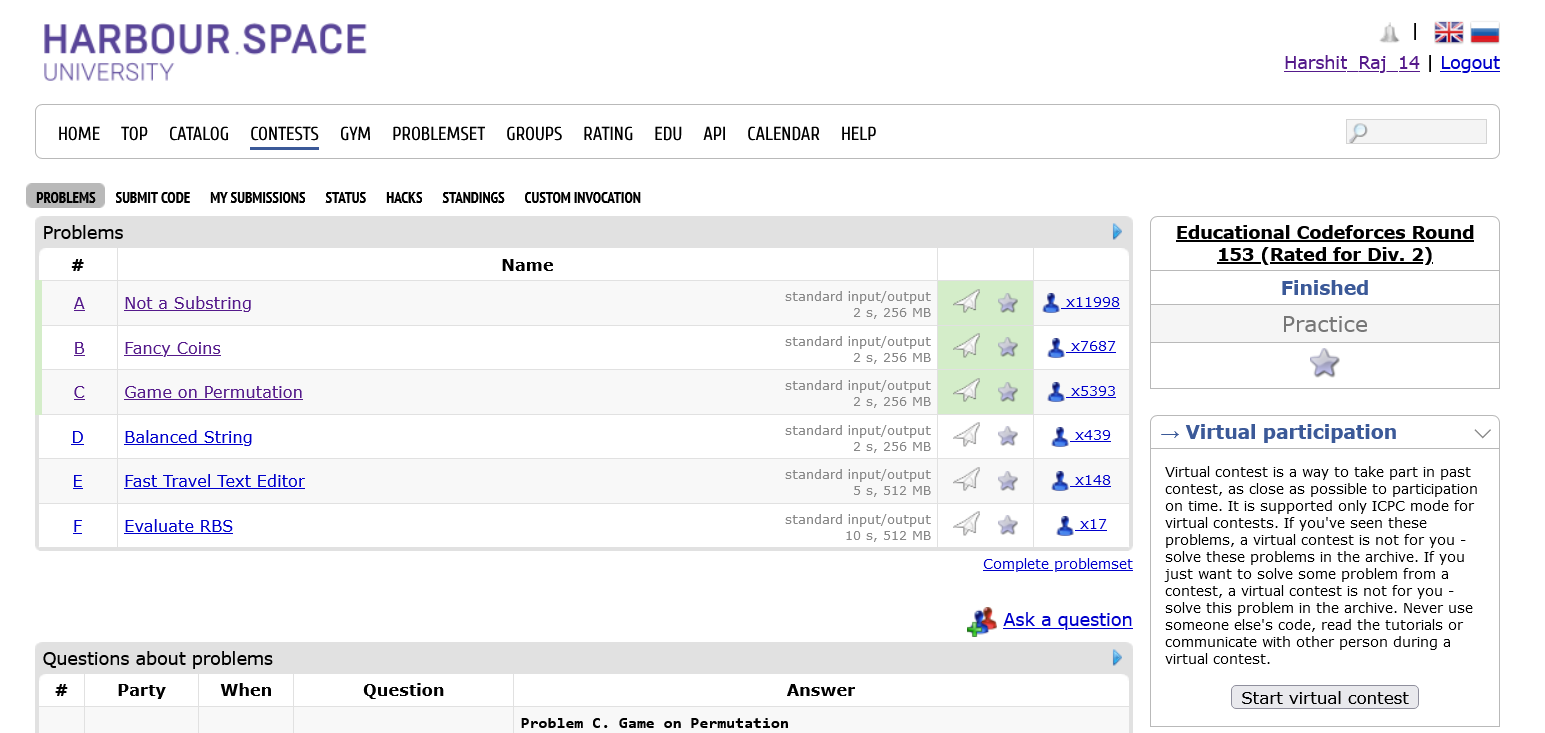Open the HOME menu item

(79, 134)
